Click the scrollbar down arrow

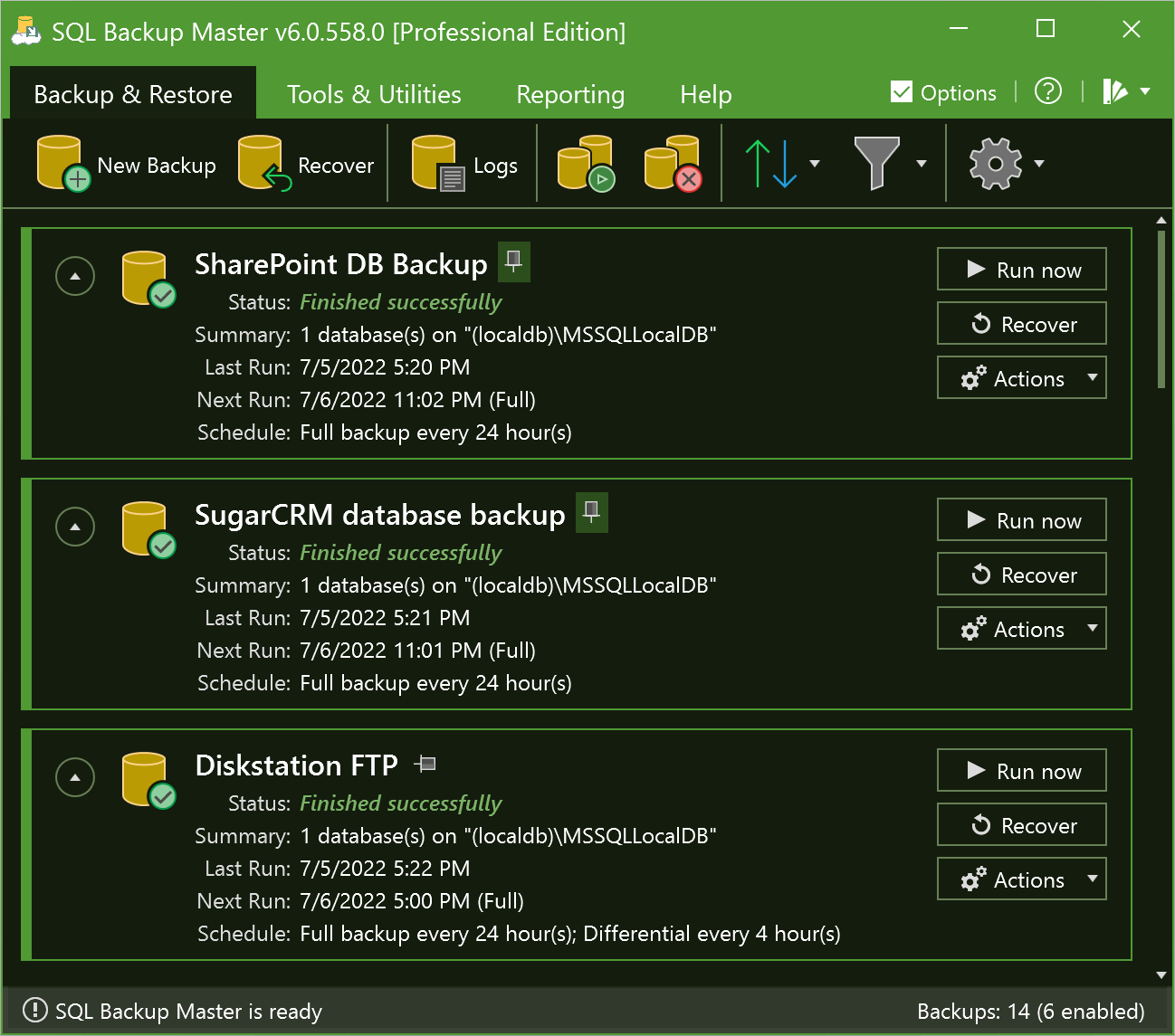click(x=1161, y=974)
